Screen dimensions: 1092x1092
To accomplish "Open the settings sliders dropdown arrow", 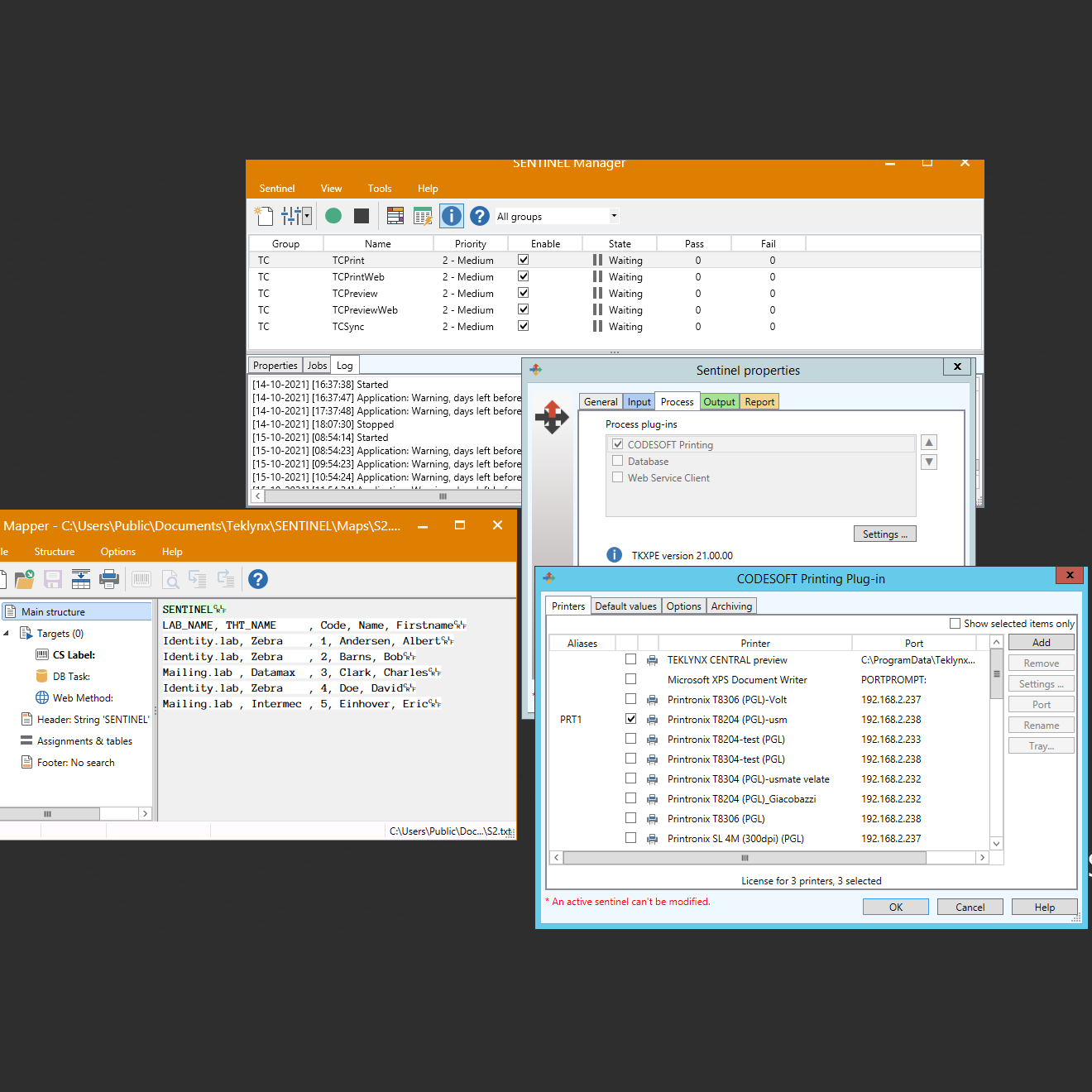I will pyautogui.click(x=307, y=216).
